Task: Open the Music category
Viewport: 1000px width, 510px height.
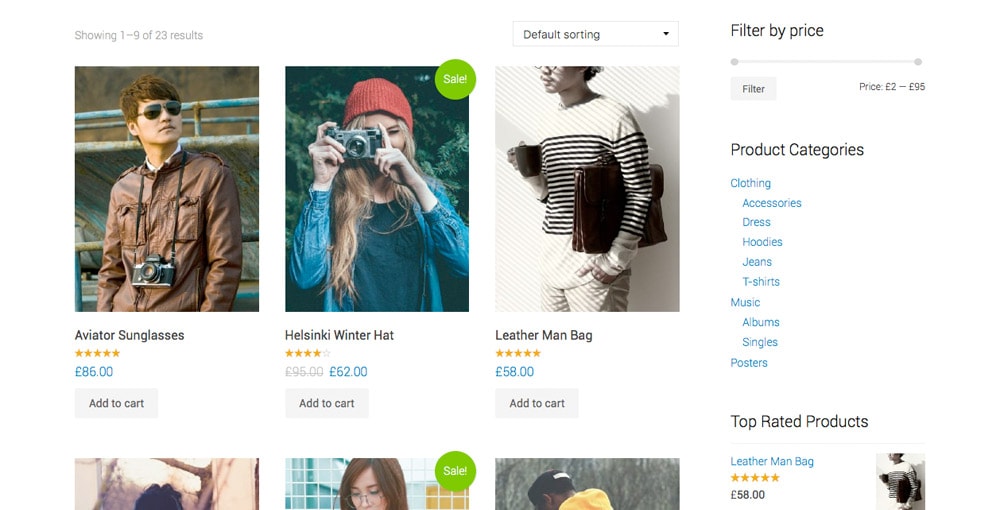Action: 745,302
